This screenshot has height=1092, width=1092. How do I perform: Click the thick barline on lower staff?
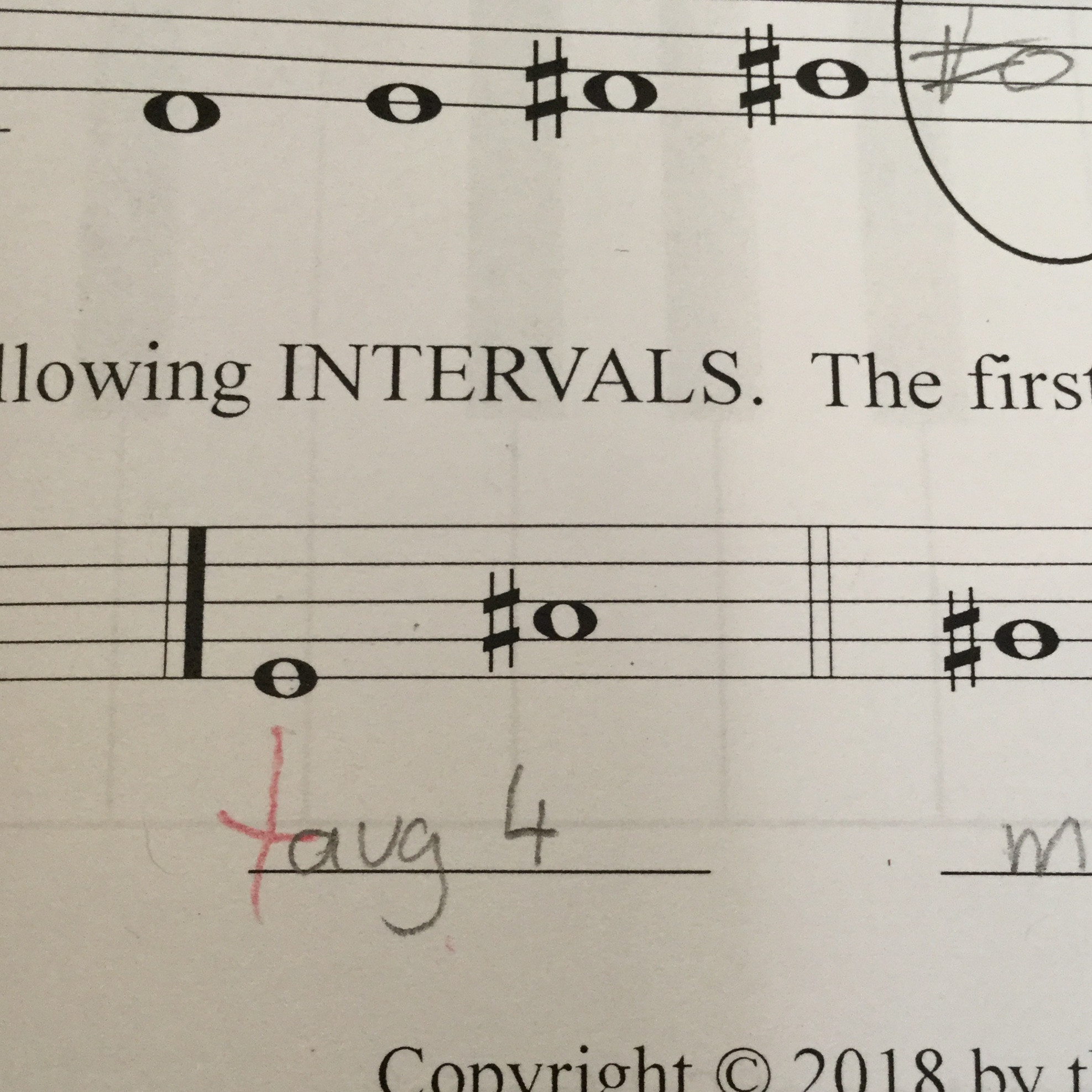(x=194, y=602)
